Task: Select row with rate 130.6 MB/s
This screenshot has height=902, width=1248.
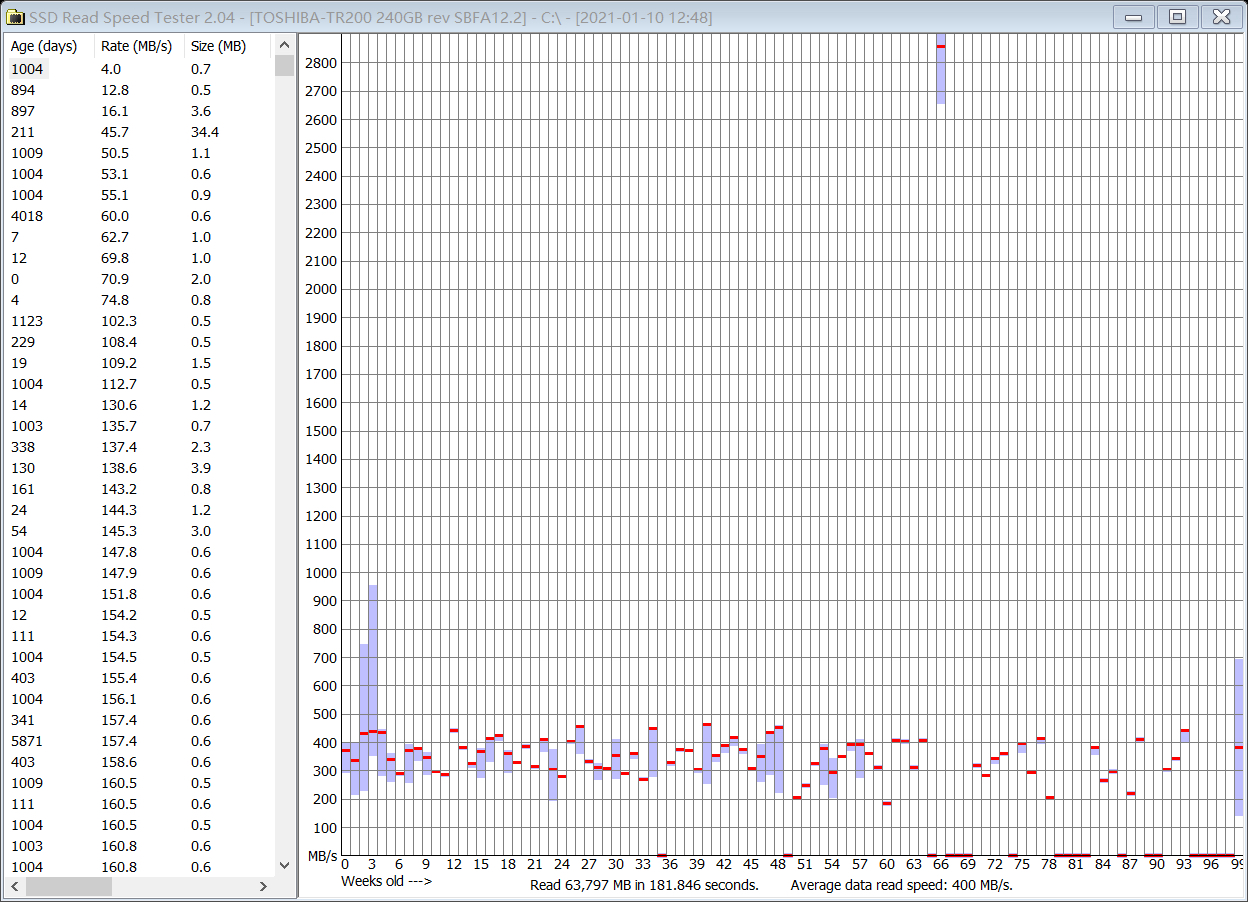Action: click(x=140, y=405)
